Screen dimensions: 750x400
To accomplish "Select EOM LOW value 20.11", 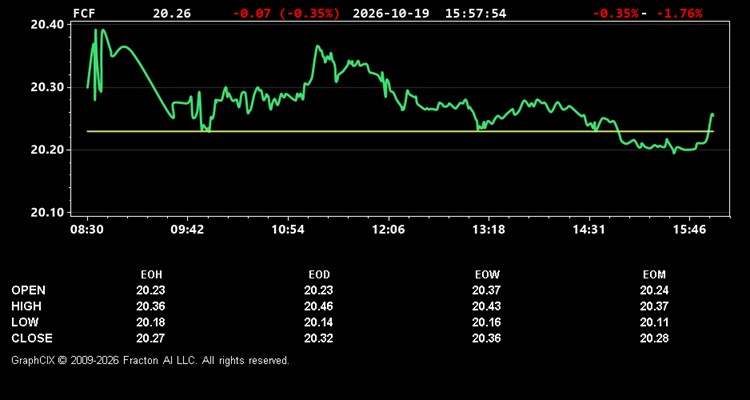I will pyautogui.click(x=654, y=322).
